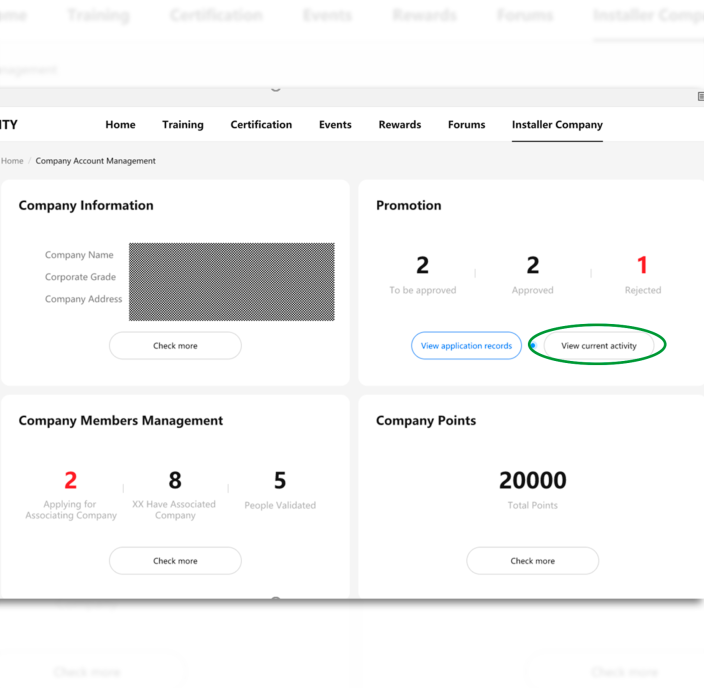Click the Home breadcrumb link
This screenshot has width=704, height=688.
[12, 161]
